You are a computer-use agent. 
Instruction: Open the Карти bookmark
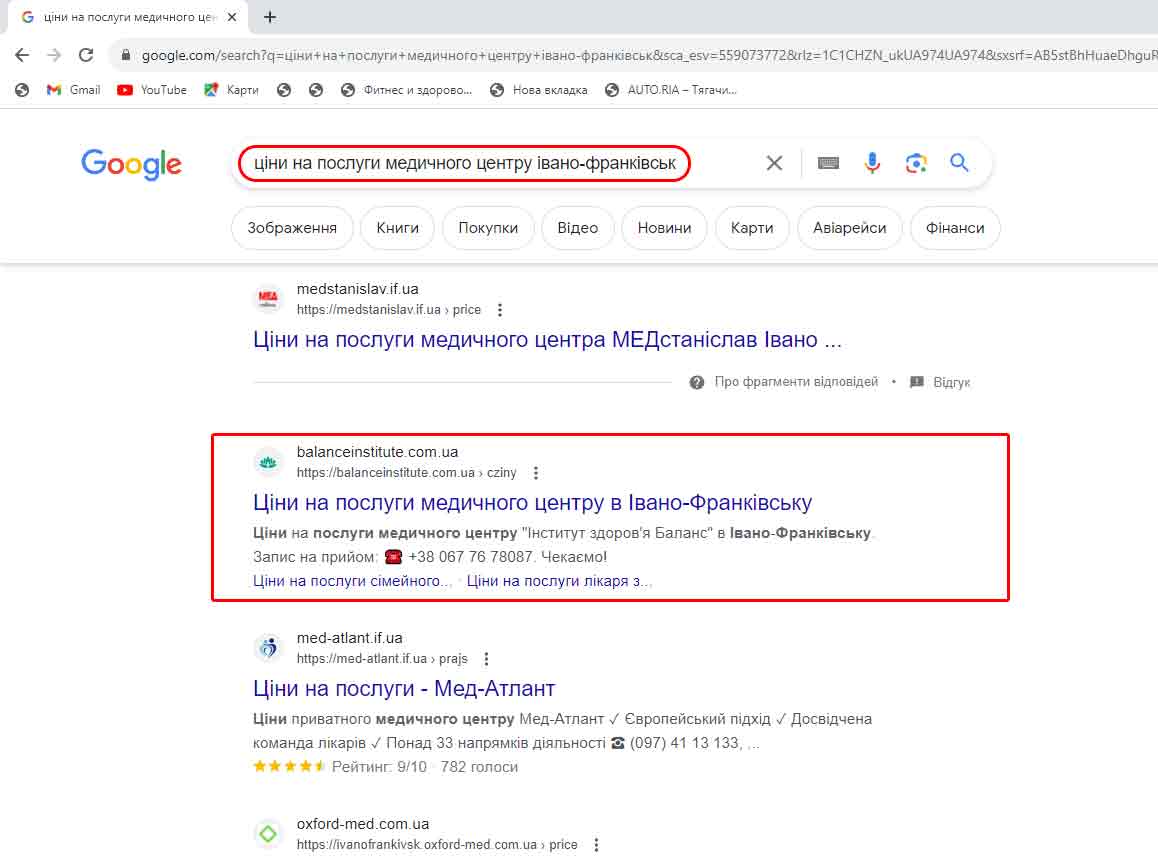[231, 90]
